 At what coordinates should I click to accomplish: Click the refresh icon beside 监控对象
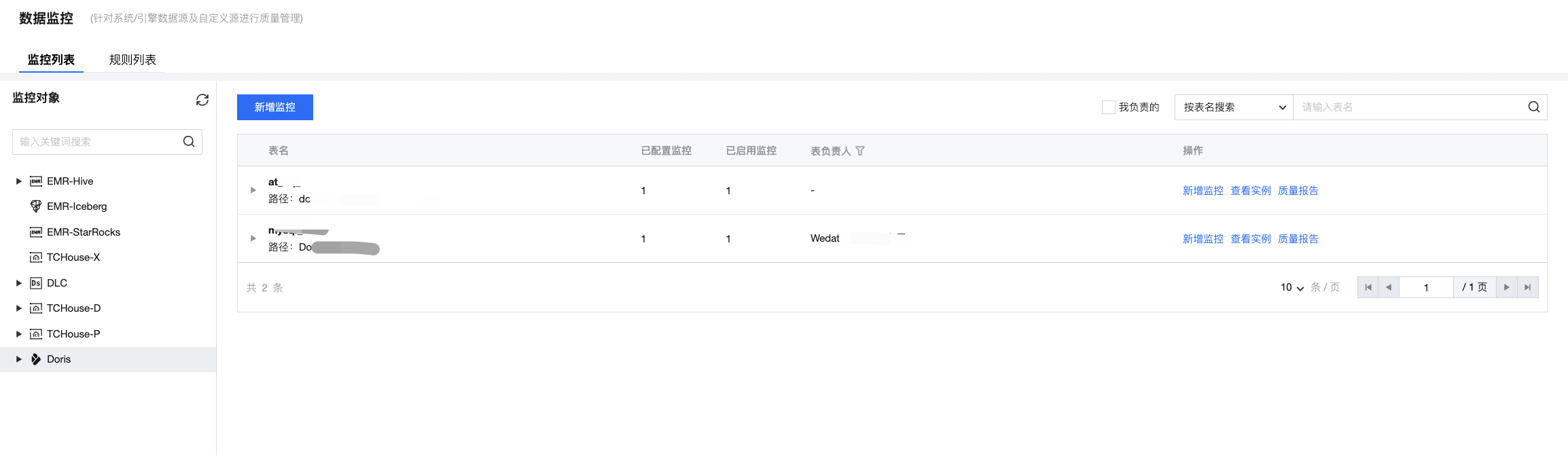tap(202, 100)
